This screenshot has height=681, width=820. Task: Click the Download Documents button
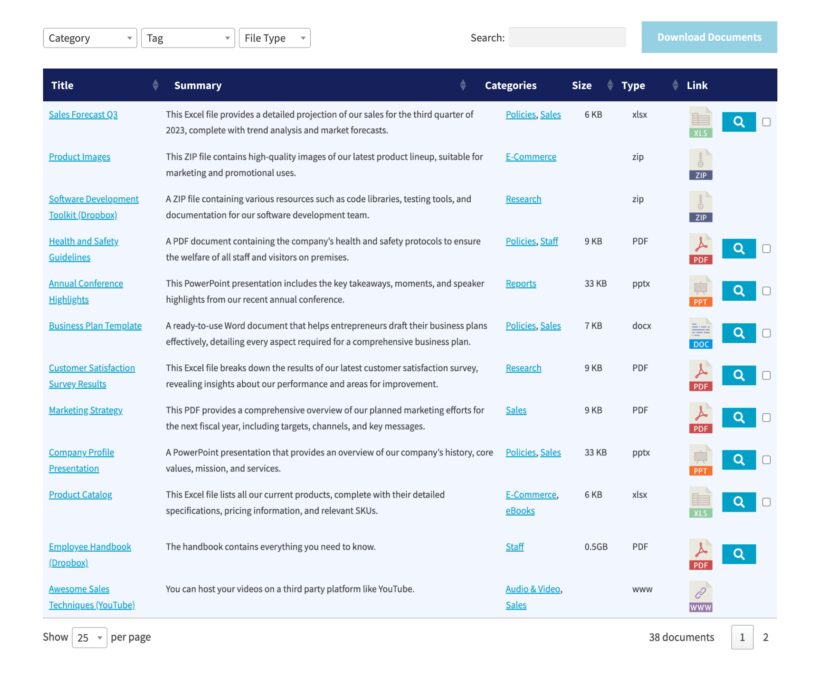[x=709, y=37]
